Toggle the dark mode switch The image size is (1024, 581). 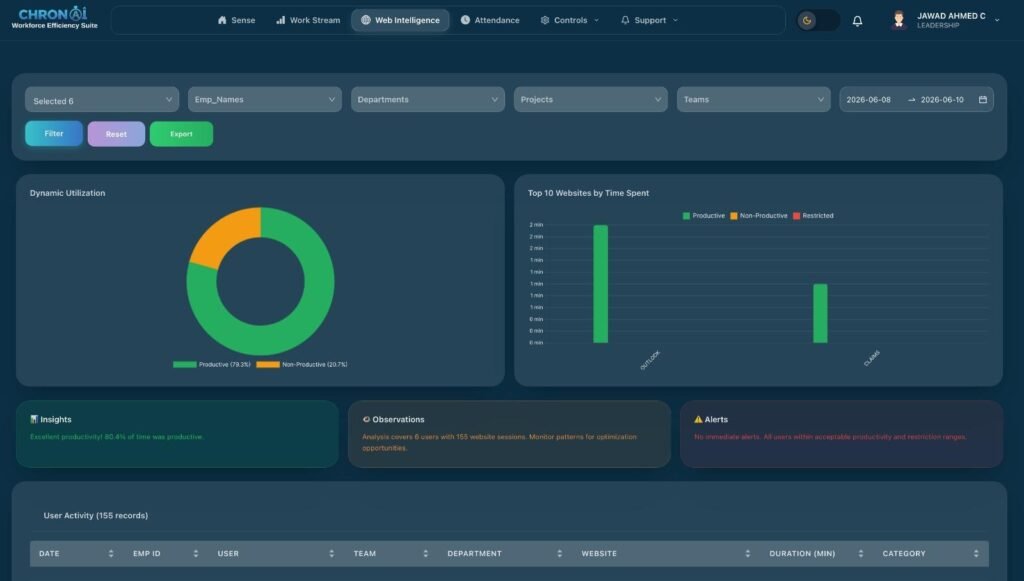click(x=818, y=20)
